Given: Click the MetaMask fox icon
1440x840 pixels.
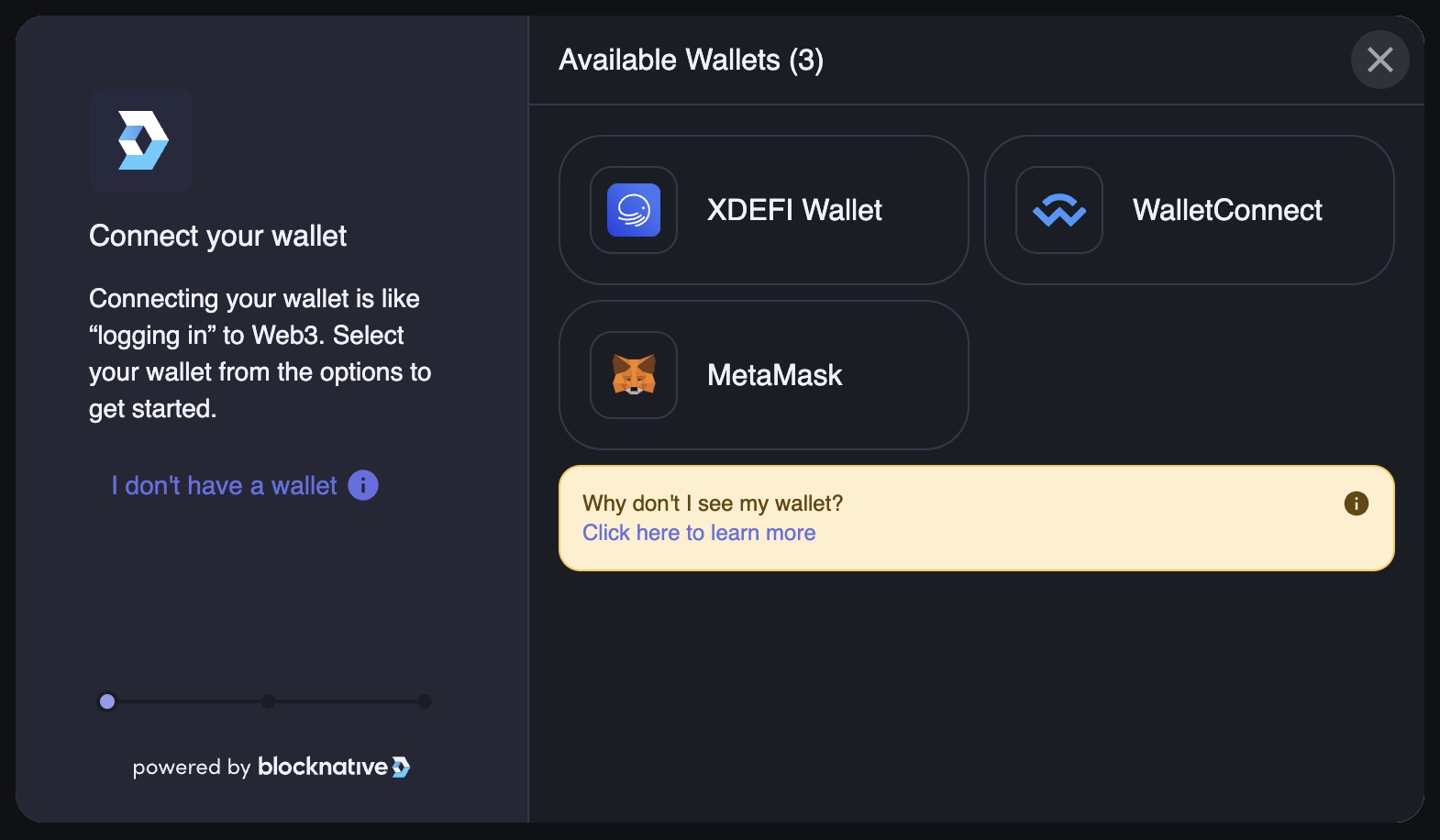Looking at the screenshot, I should click(x=634, y=375).
